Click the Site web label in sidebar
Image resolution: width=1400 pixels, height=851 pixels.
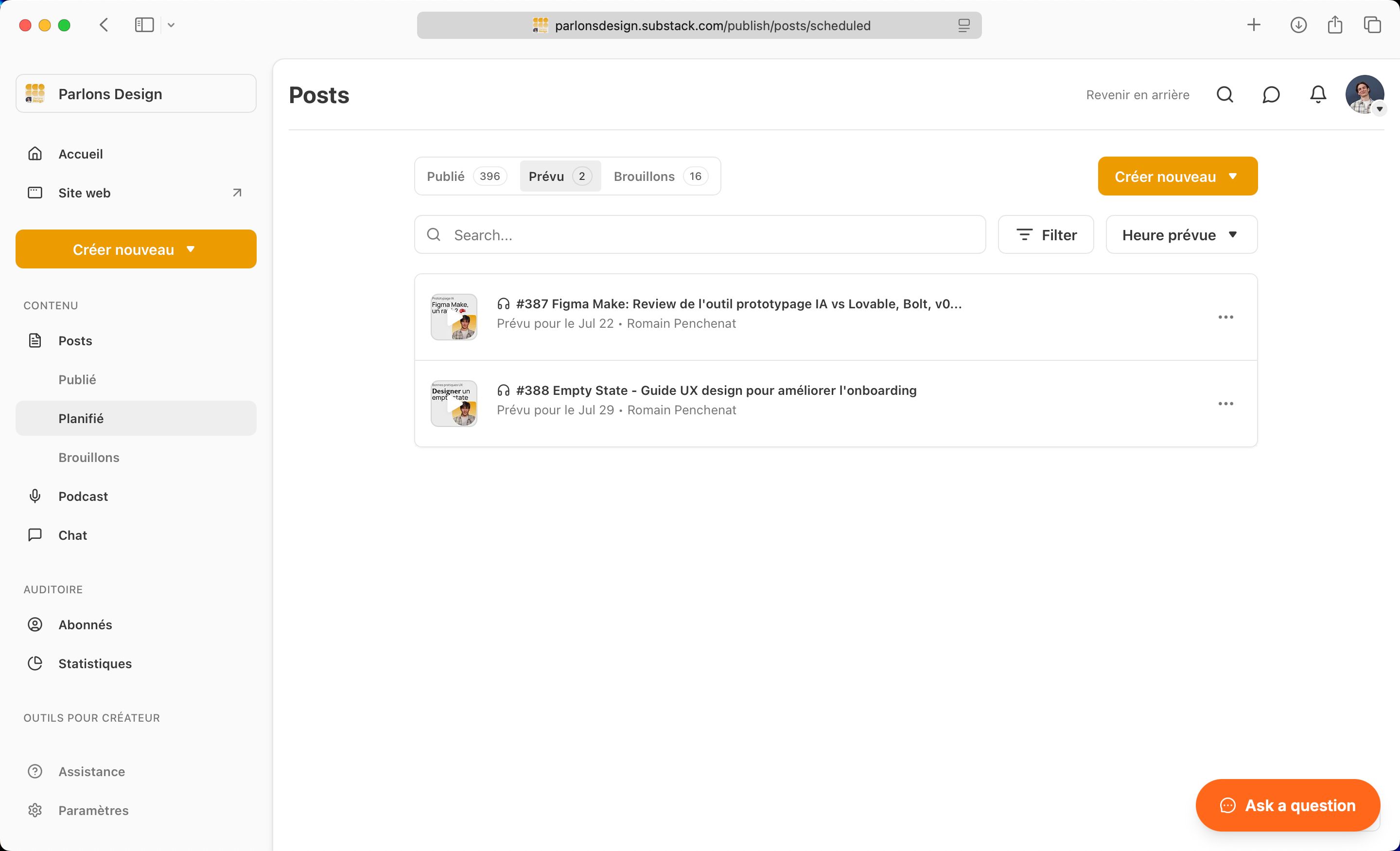point(84,193)
